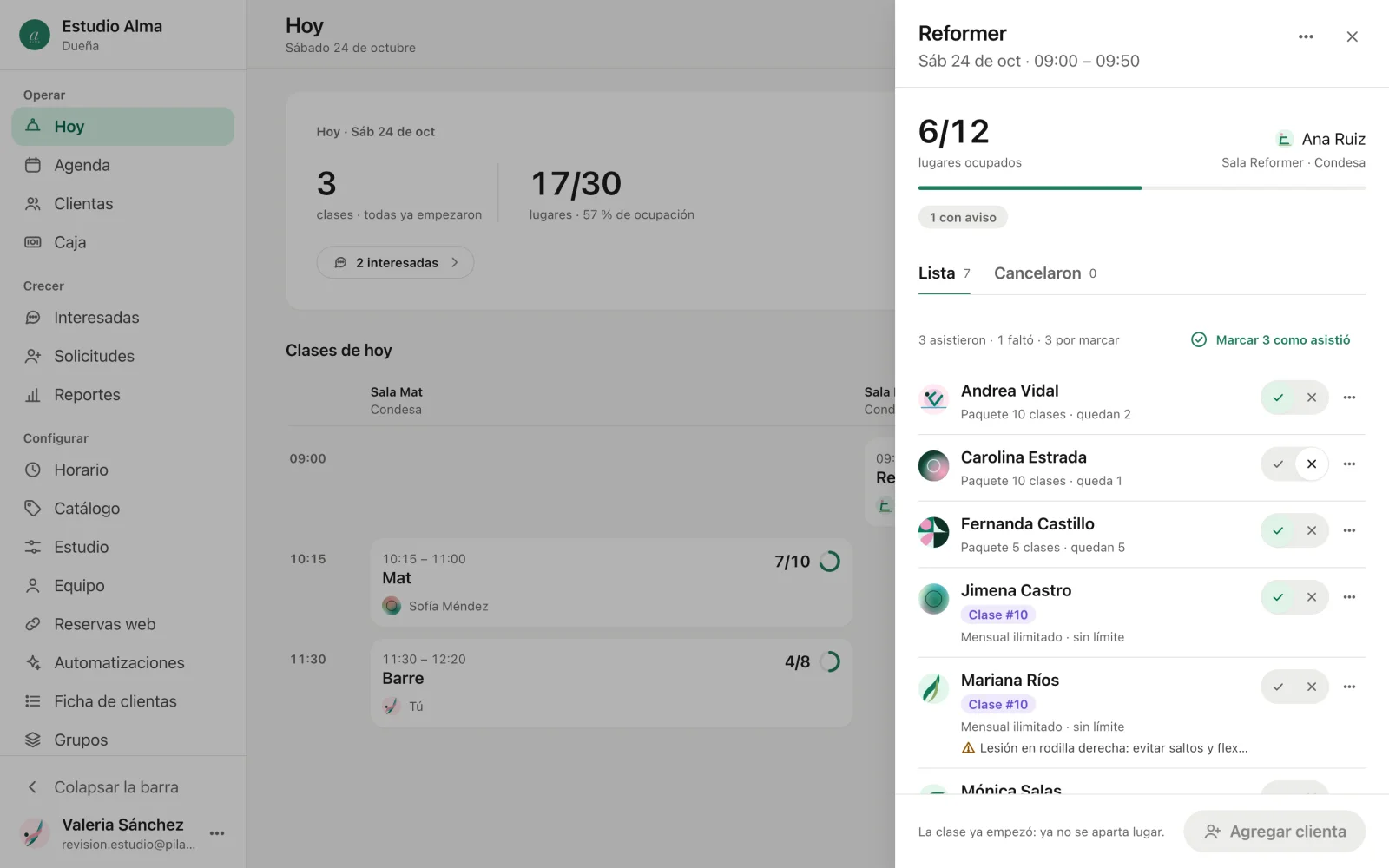Switch to the Lista tab
Screen dimensions: 1389x868
click(x=944, y=273)
